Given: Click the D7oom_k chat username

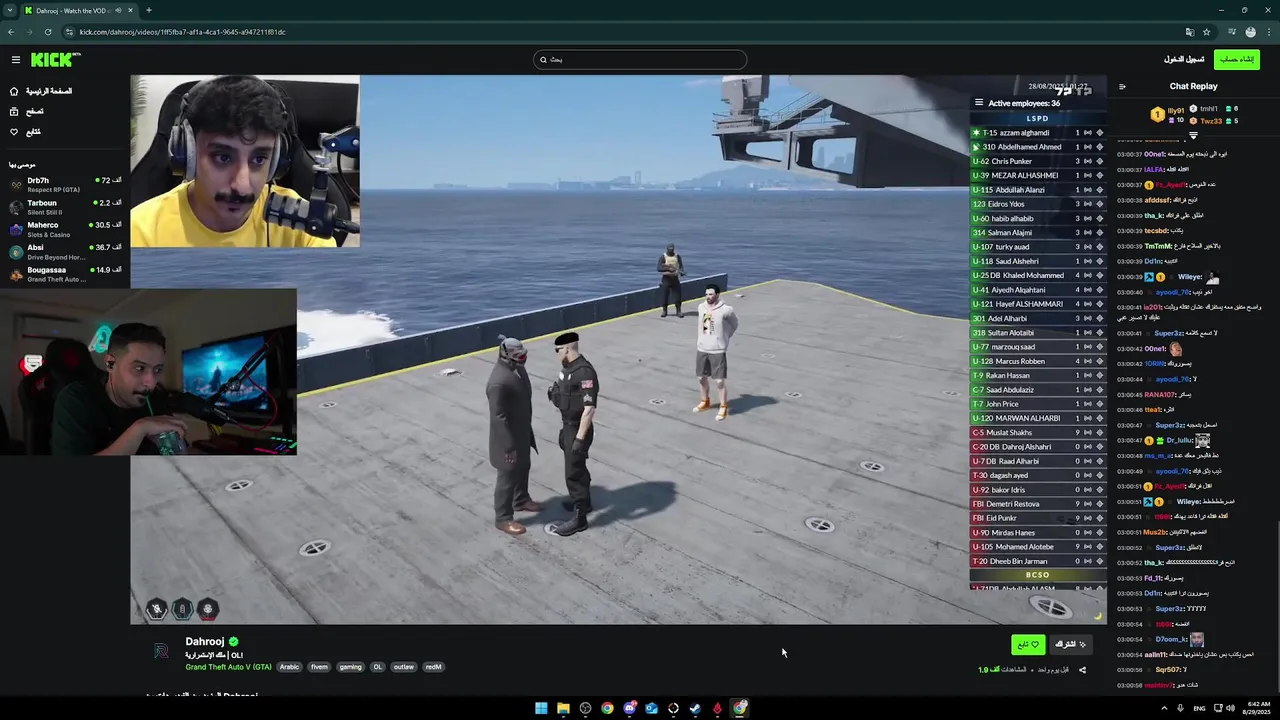Looking at the screenshot, I should 1170,639.
